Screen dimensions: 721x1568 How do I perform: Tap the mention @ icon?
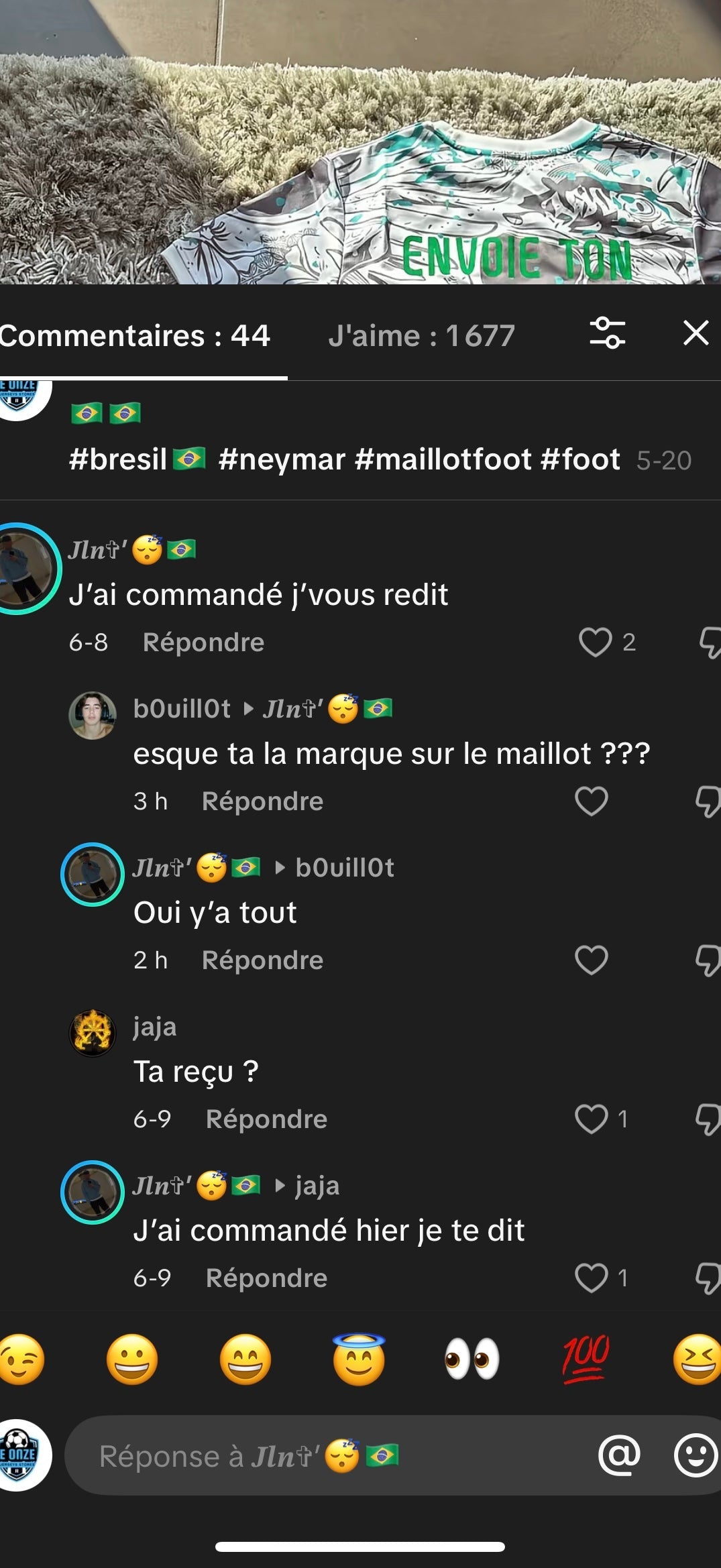pyautogui.click(x=619, y=1455)
